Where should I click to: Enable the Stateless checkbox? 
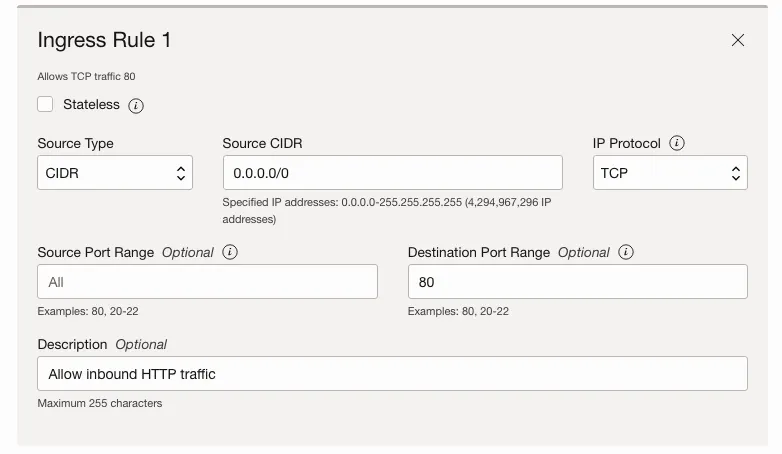tap(45, 104)
